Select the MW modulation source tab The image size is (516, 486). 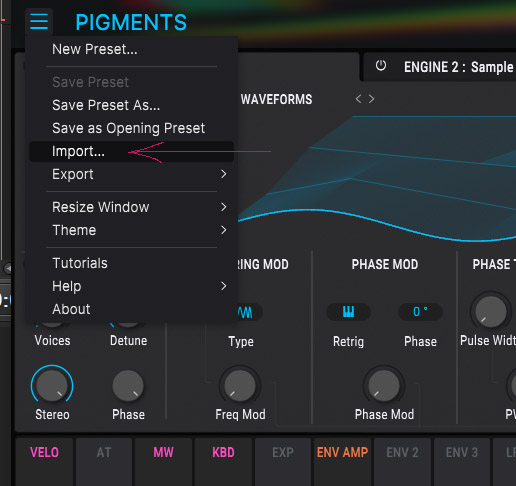click(x=164, y=462)
